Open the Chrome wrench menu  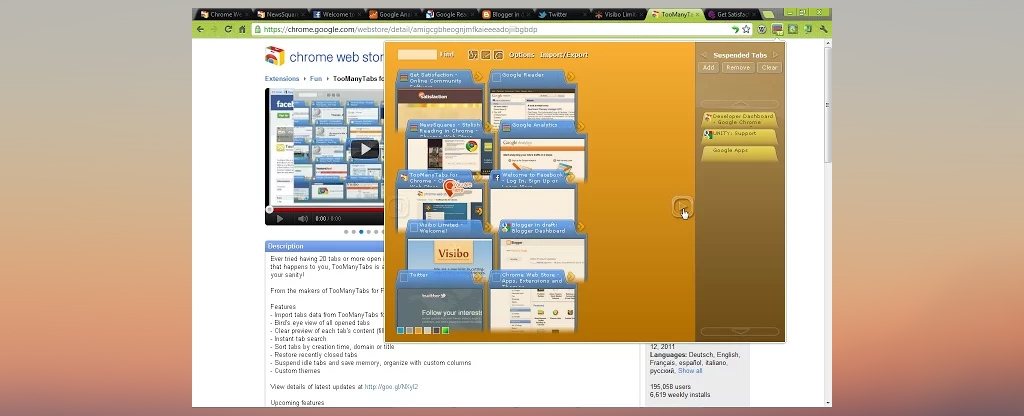point(824,29)
